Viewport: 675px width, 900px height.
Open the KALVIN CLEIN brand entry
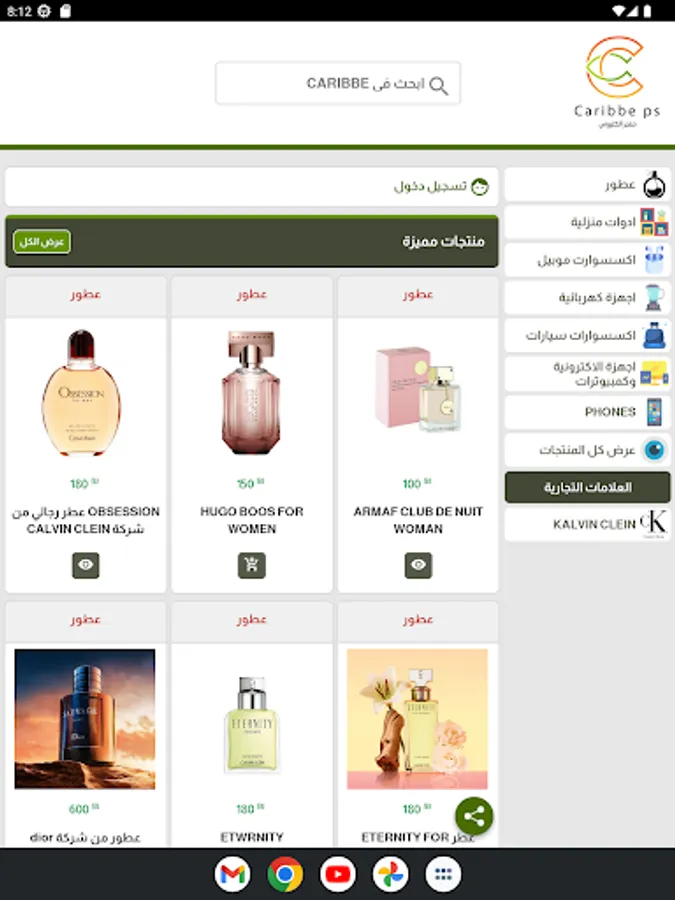[x=587, y=524]
